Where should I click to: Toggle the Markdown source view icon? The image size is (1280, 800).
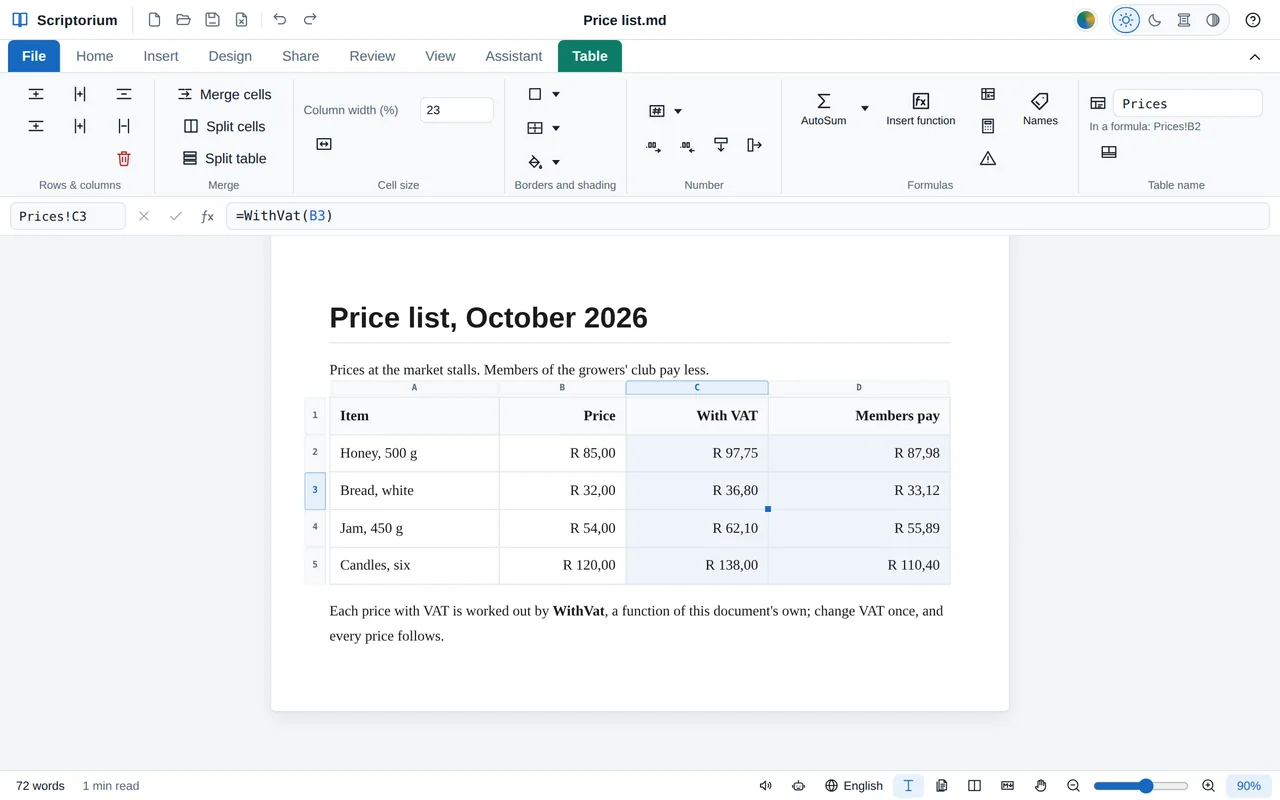coord(1007,786)
